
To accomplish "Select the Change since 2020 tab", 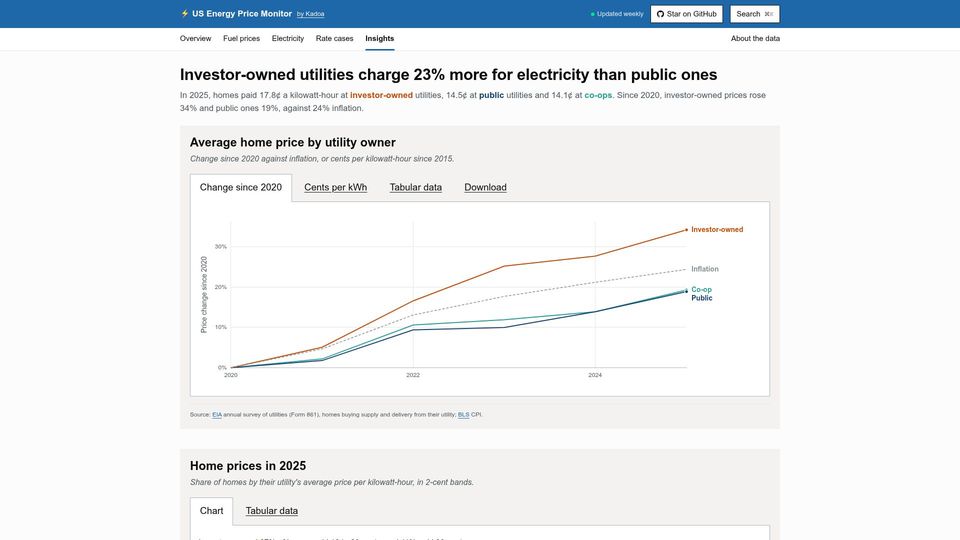I will point(241,187).
